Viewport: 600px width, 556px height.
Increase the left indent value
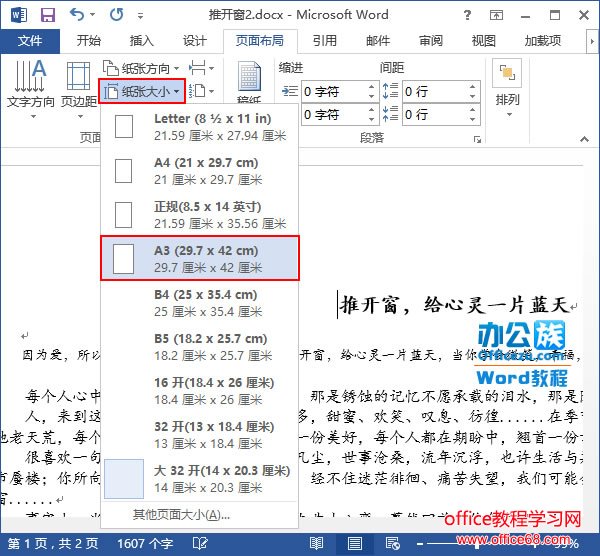coord(372,87)
